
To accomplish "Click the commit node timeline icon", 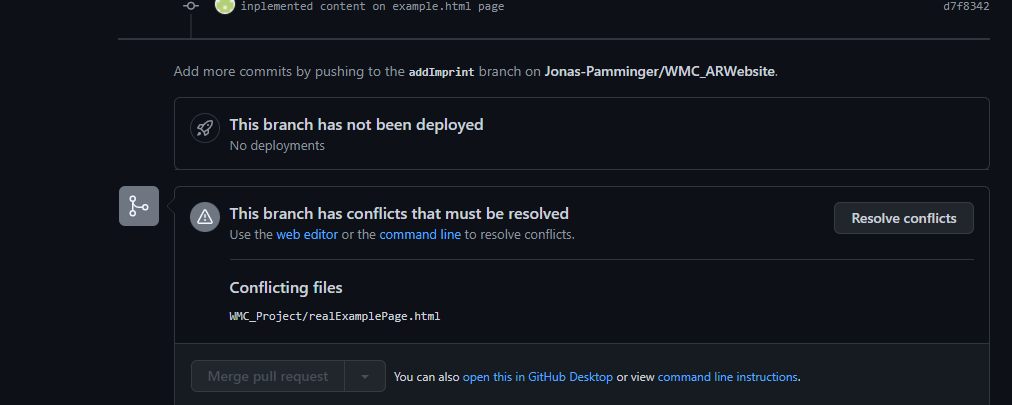I will click(190, 6).
